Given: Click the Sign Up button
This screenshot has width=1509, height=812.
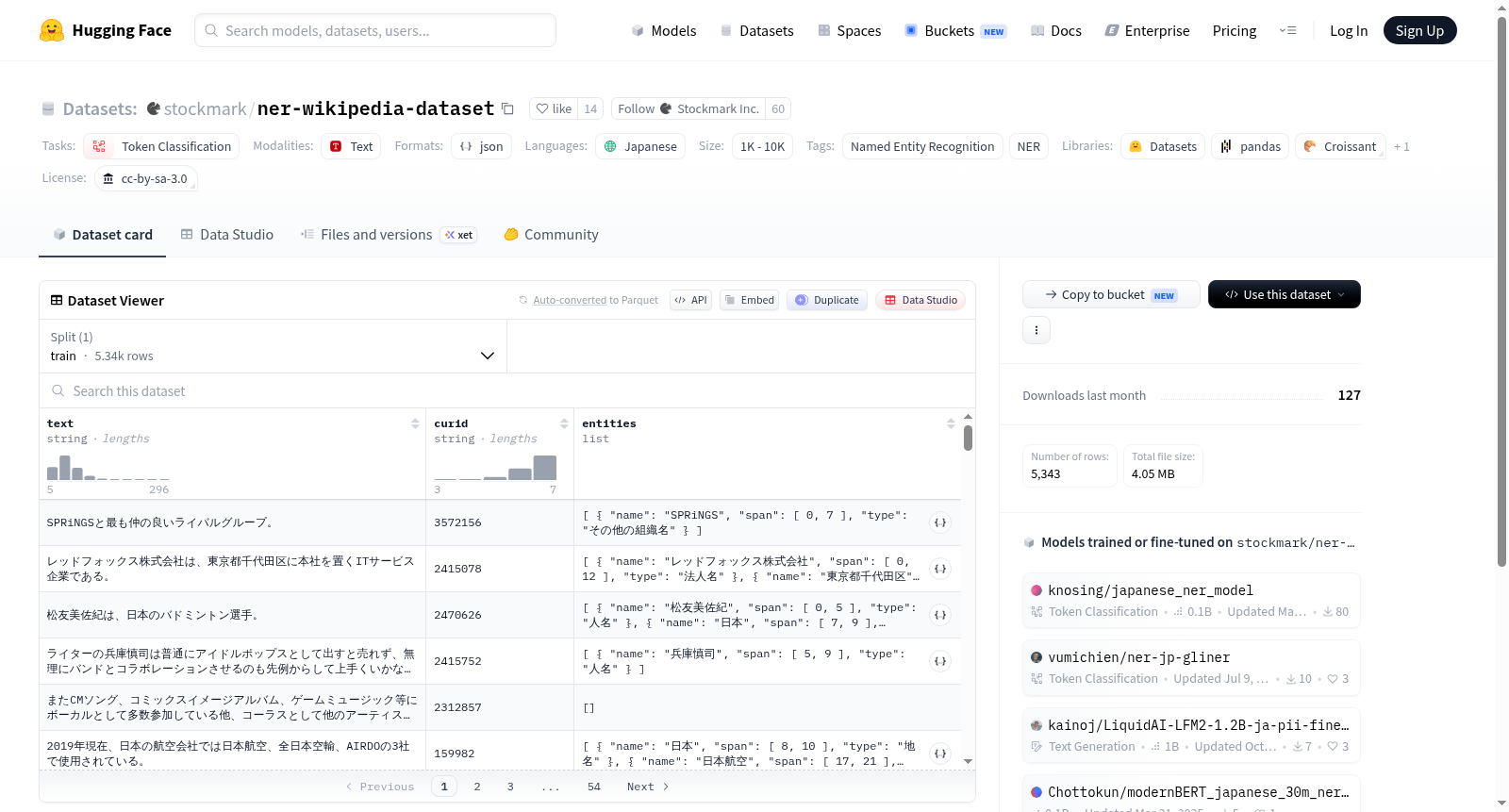Looking at the screenshot, I should click(1419, 30).
